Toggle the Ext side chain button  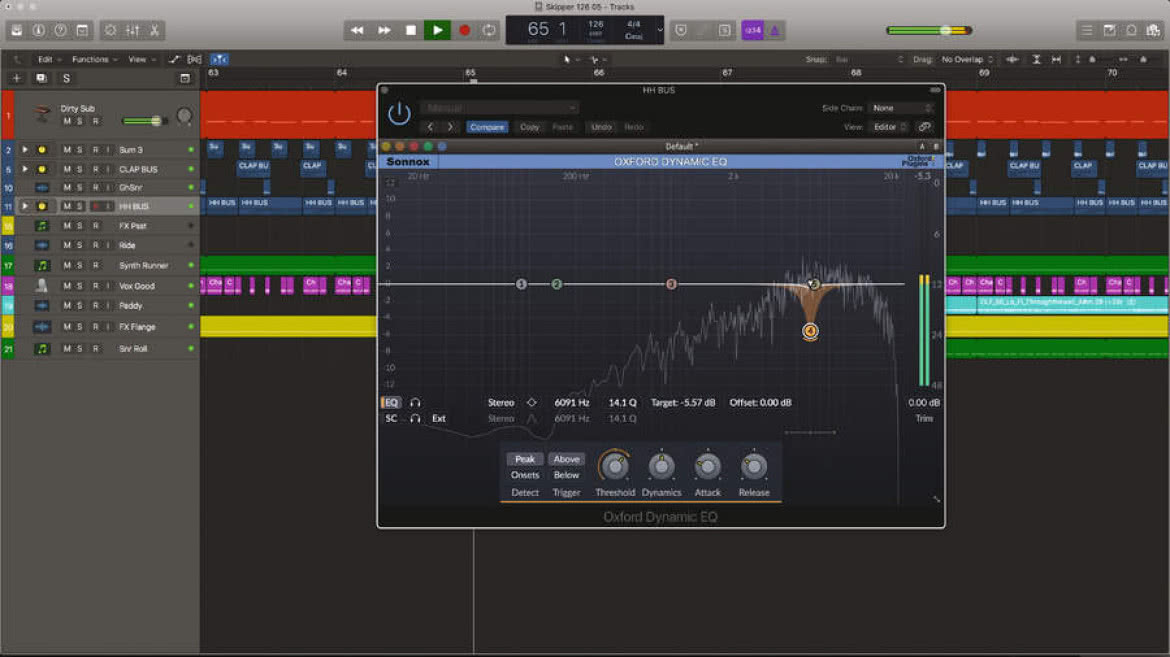click(x=439, y=419)
